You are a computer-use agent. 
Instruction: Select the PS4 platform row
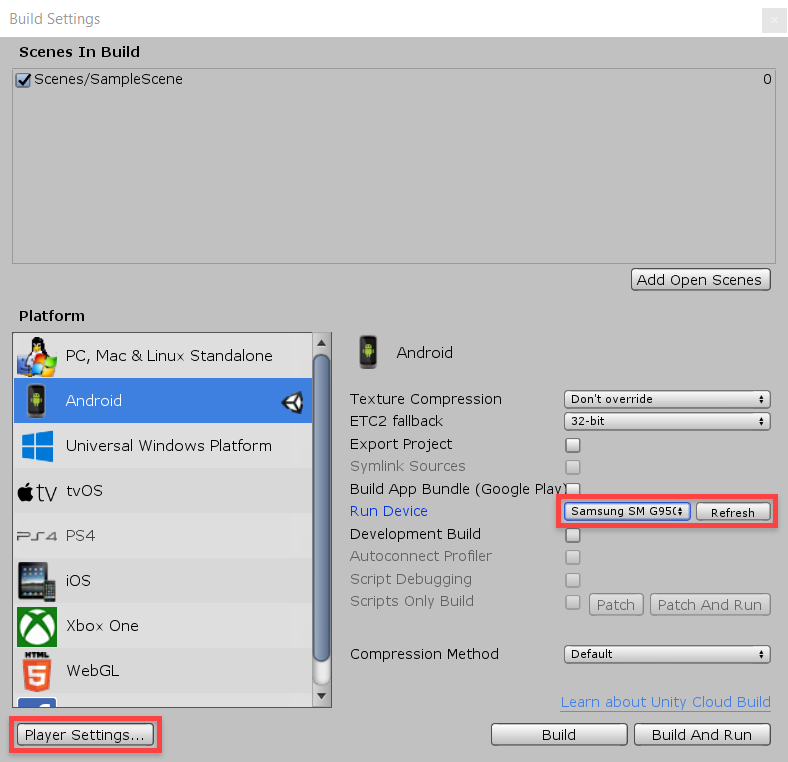coord(163,536)
